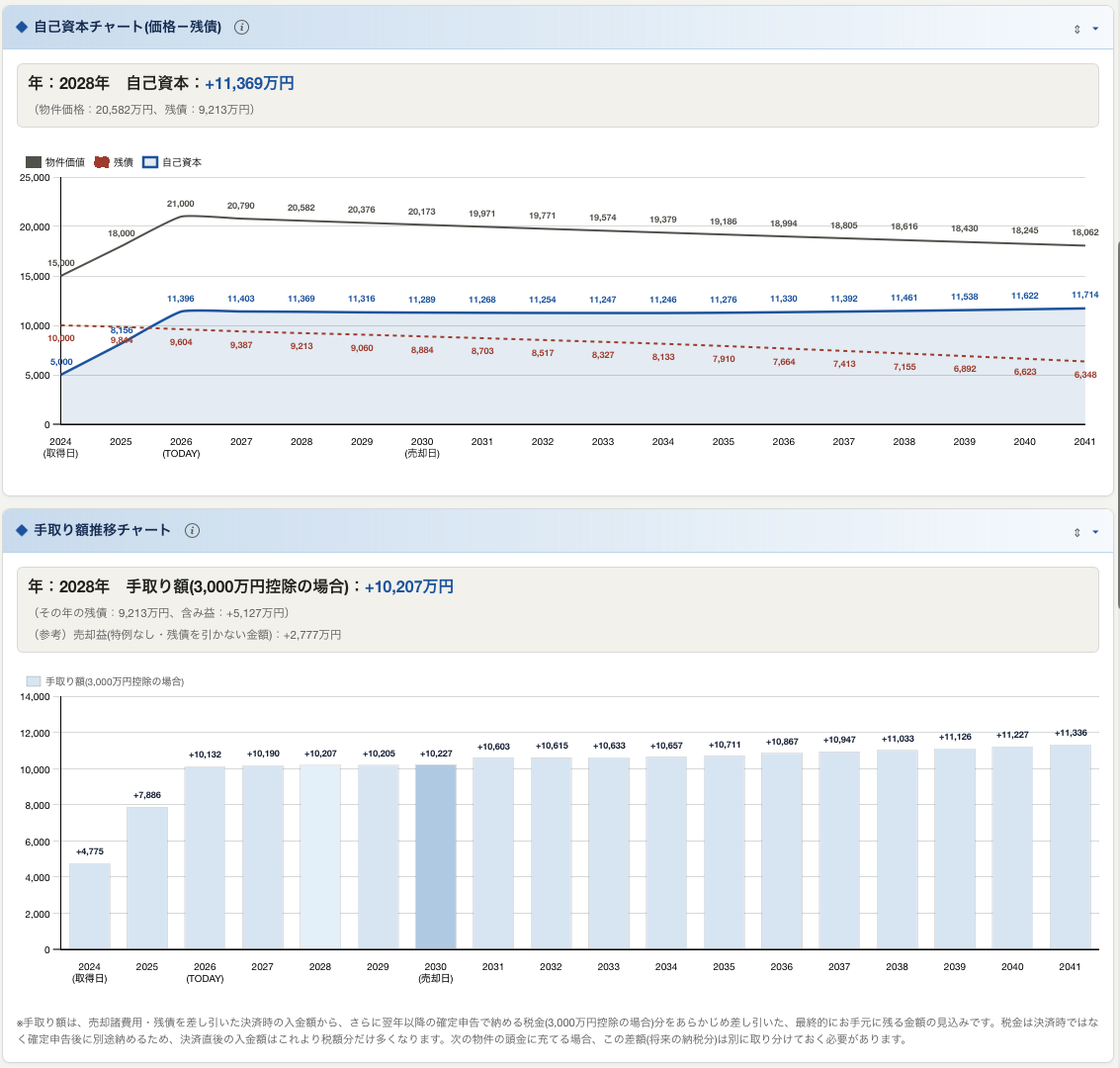The height and width of the screenshot is (1068, 1120).
Task: Select the 2027 bar labeled +10,190
Action: [x=263, y=857]
